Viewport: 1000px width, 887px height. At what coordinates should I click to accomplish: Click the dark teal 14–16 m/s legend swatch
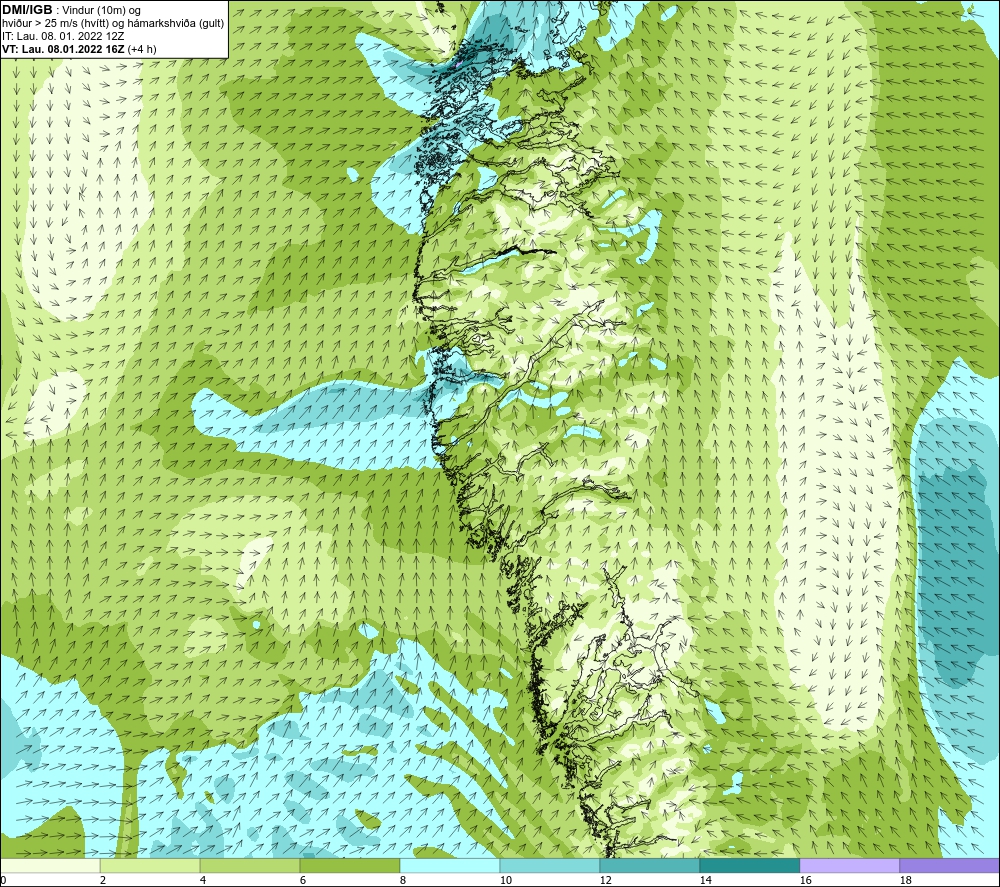(x=749, y=865)
